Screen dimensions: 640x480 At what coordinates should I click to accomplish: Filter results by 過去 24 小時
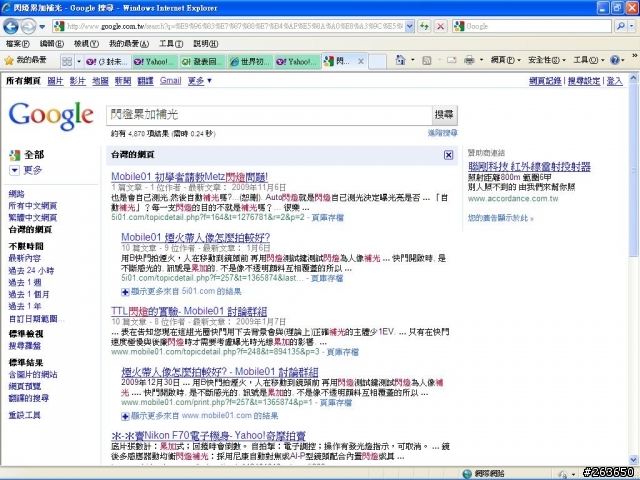tap(31, 270)
